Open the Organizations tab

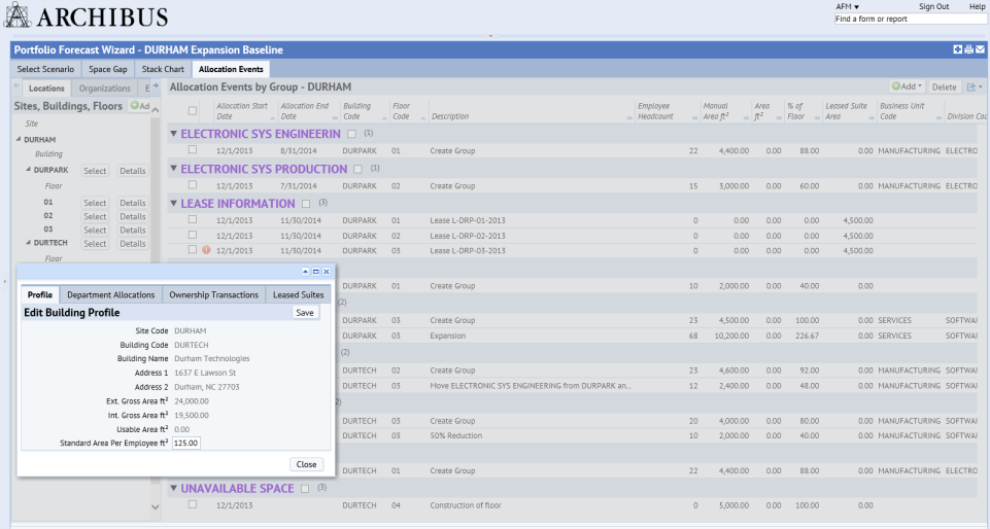(x=105, y=88)
